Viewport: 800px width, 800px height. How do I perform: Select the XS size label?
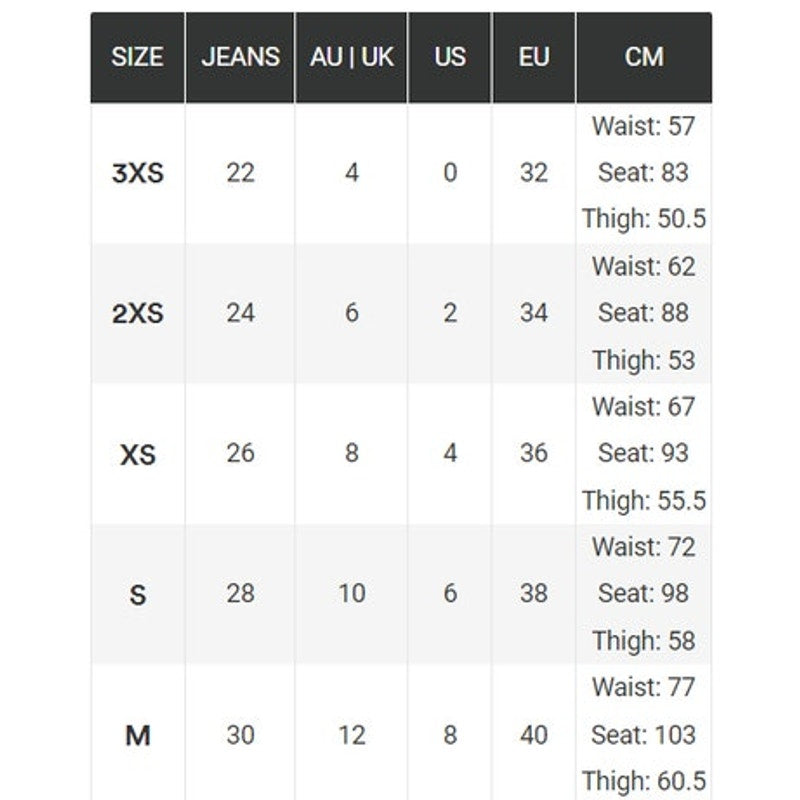(138, 454)
